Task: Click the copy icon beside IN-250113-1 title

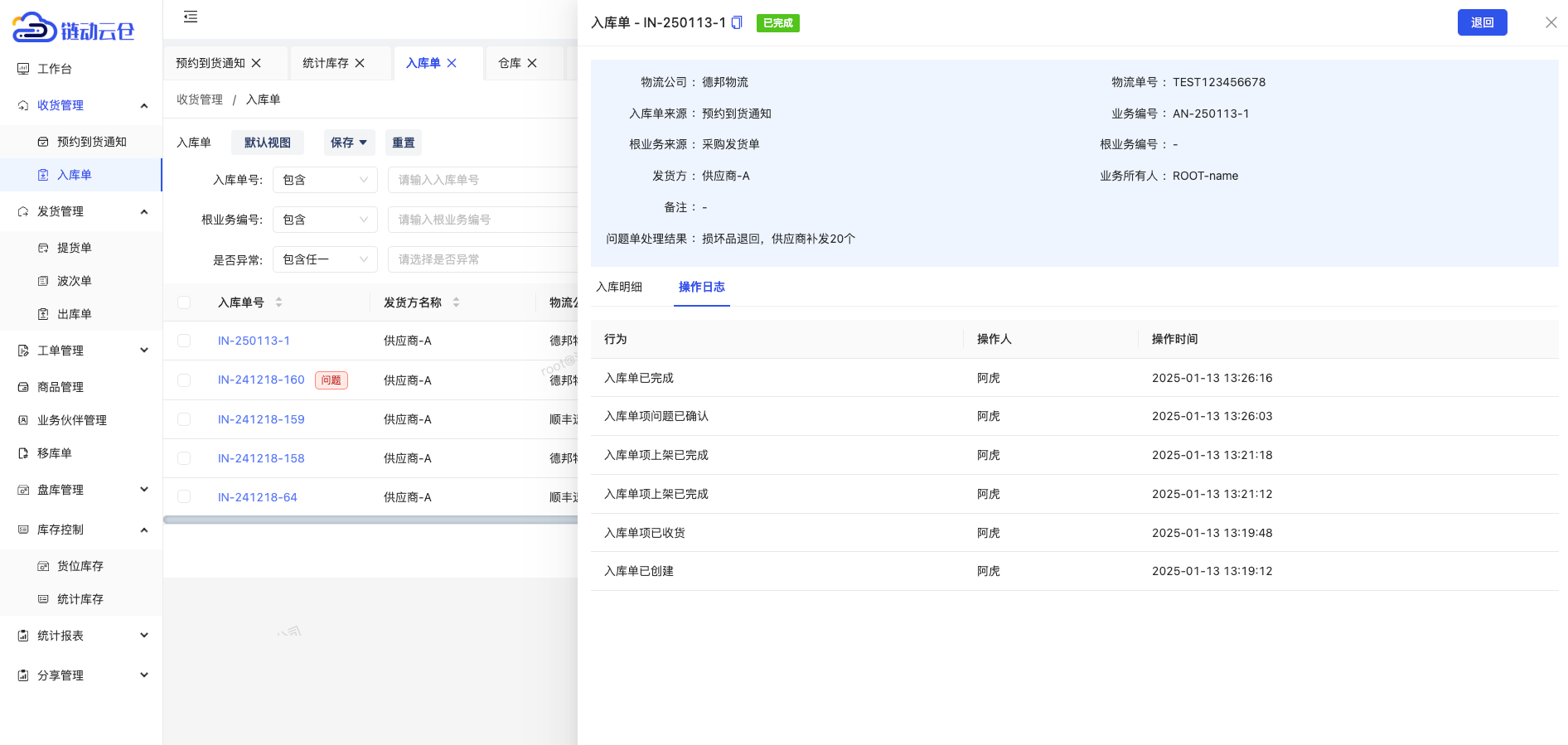Action: point(737,23)
